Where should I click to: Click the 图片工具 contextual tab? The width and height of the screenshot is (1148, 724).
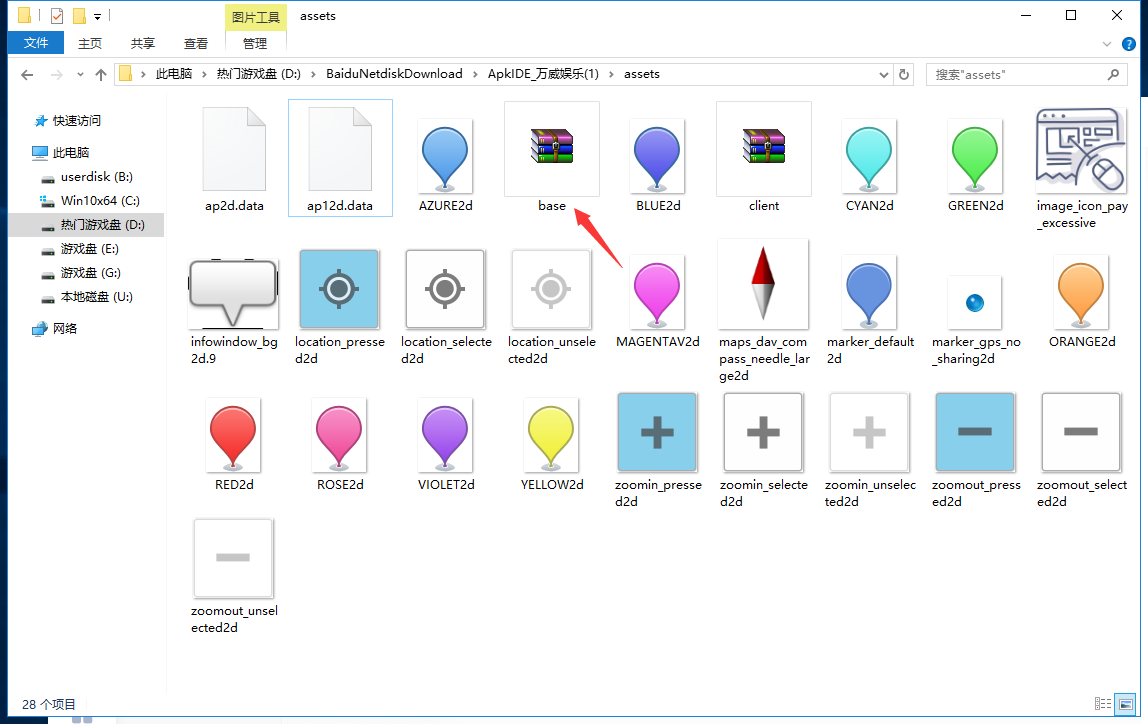[256, 17]
